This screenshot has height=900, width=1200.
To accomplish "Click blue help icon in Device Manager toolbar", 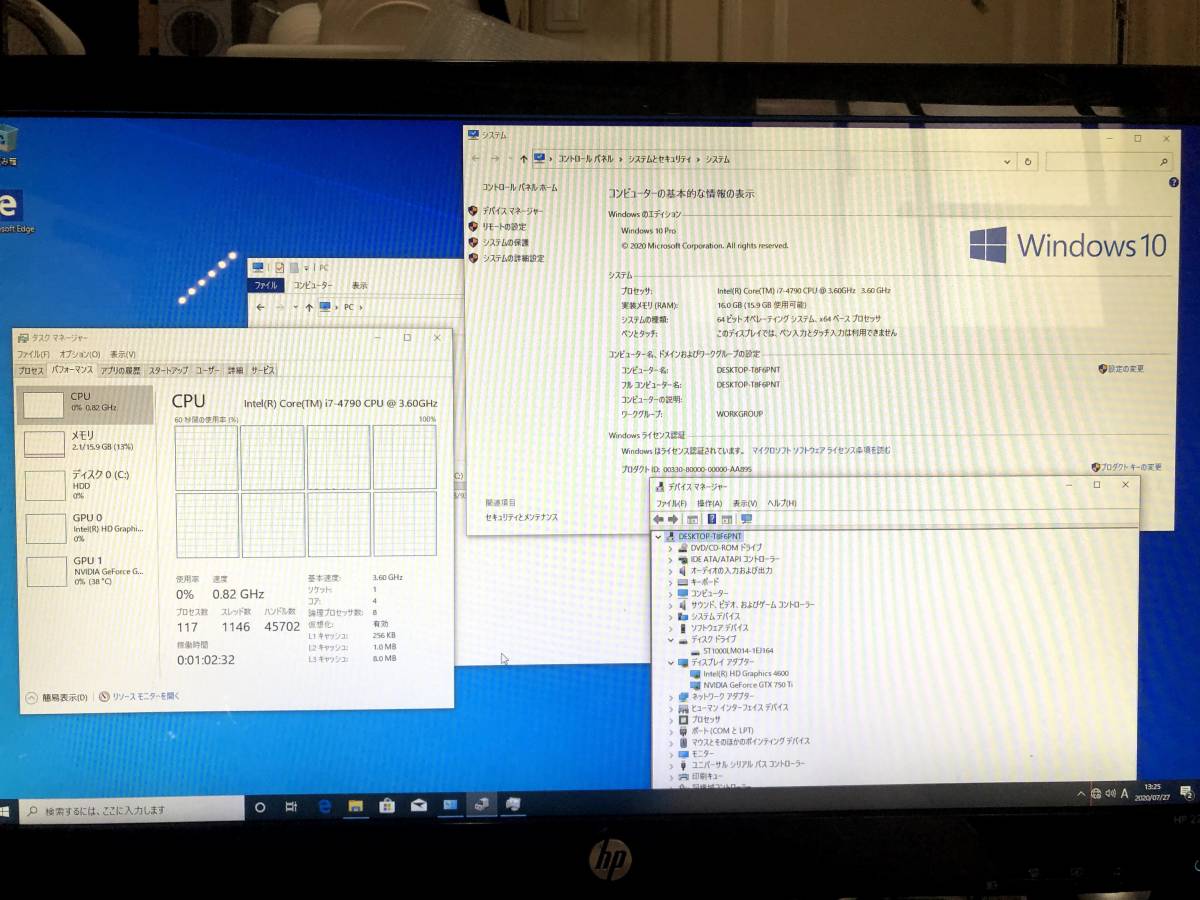I will pyautogui.click(x=711, y=519).
